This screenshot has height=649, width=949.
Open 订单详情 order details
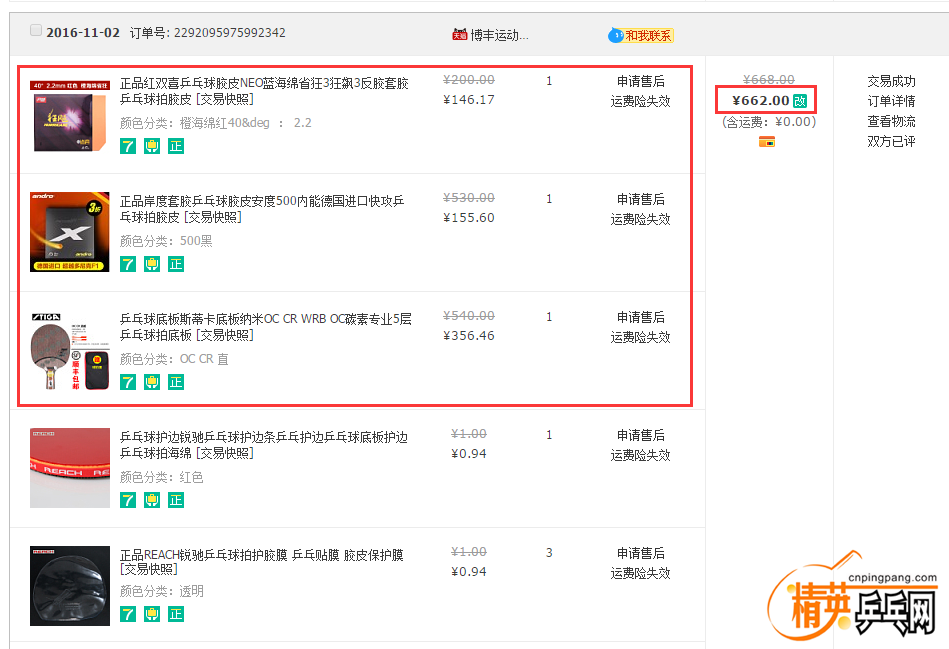pyautogui.click(x=891, y=101)
